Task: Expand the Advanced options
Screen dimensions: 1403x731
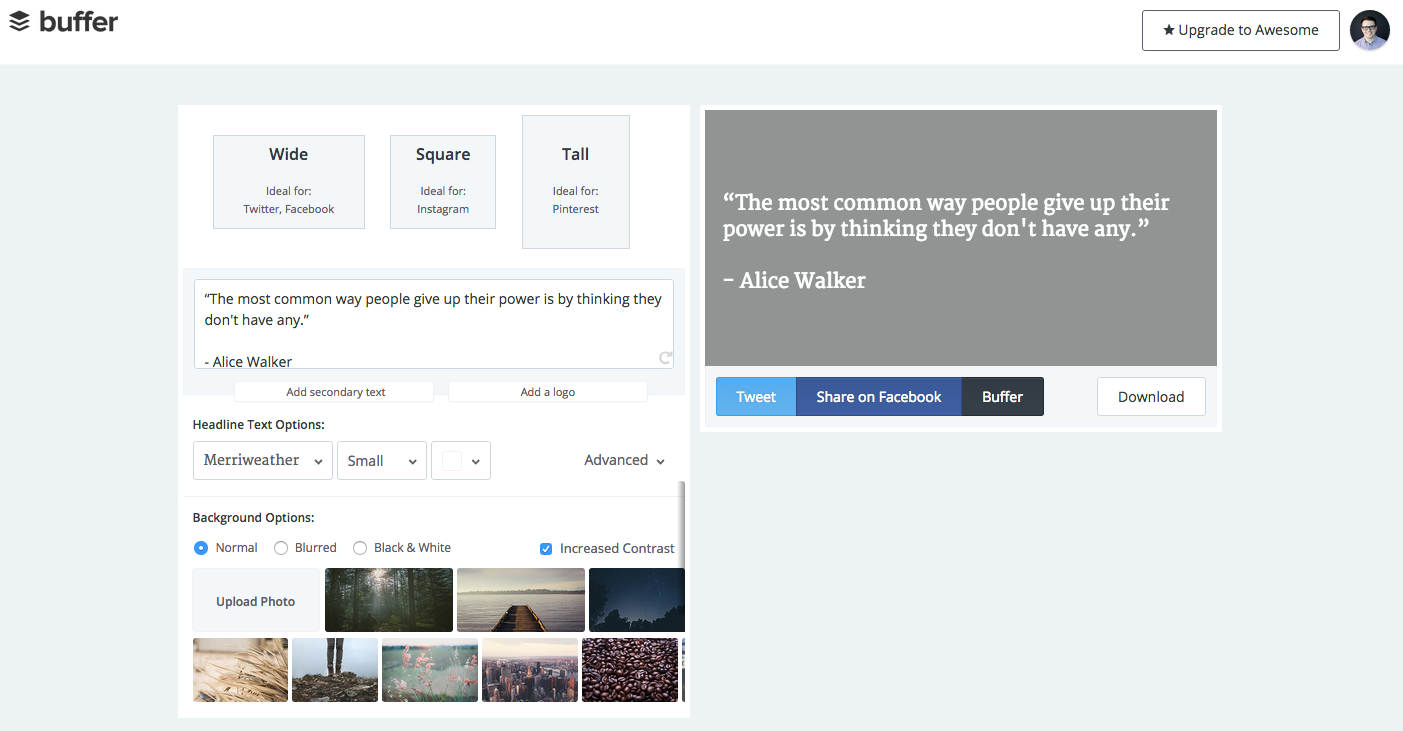Action: coord(625,460)
